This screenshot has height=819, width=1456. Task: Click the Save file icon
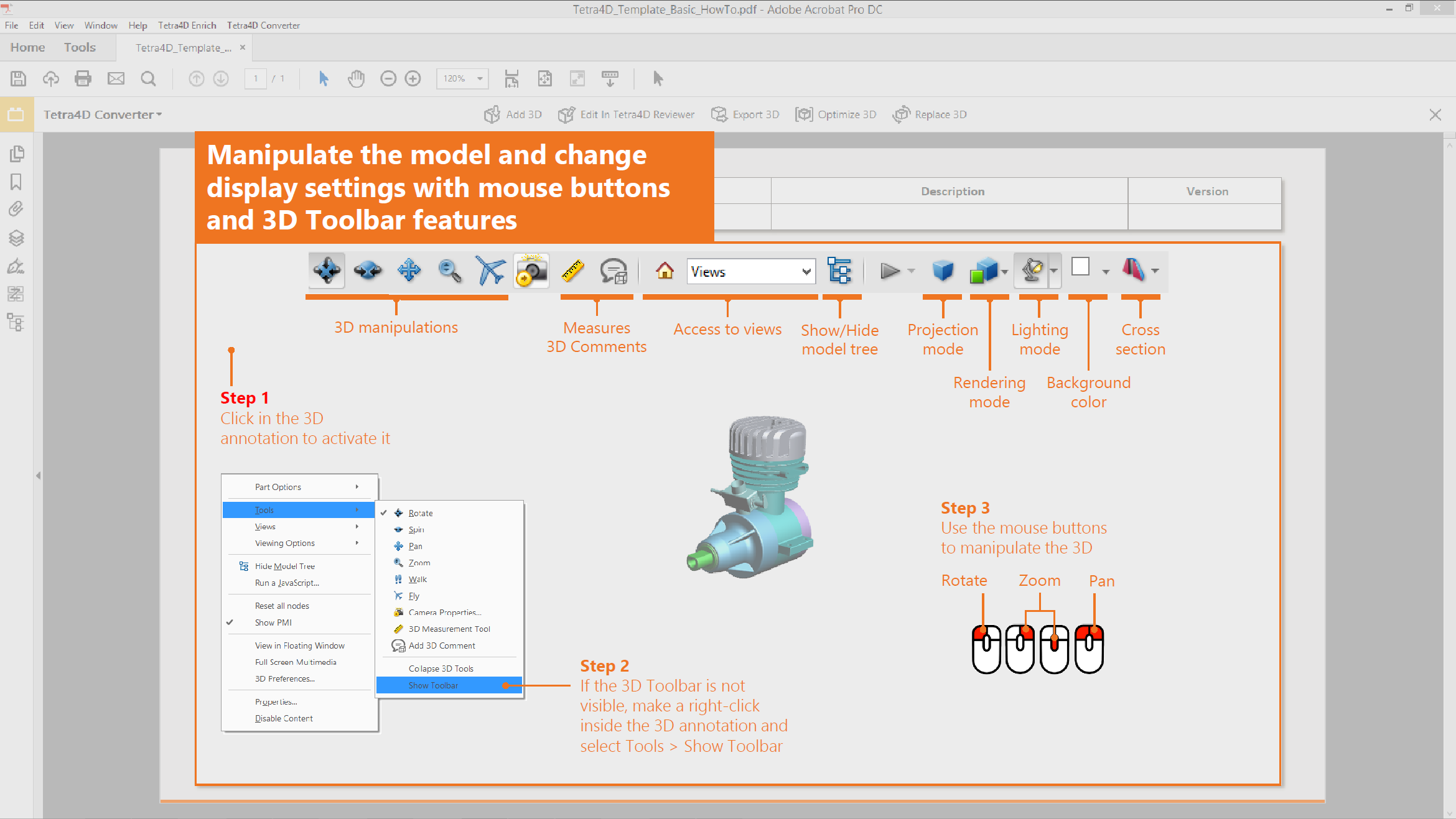pyautogui.click(x=18, y=78)
